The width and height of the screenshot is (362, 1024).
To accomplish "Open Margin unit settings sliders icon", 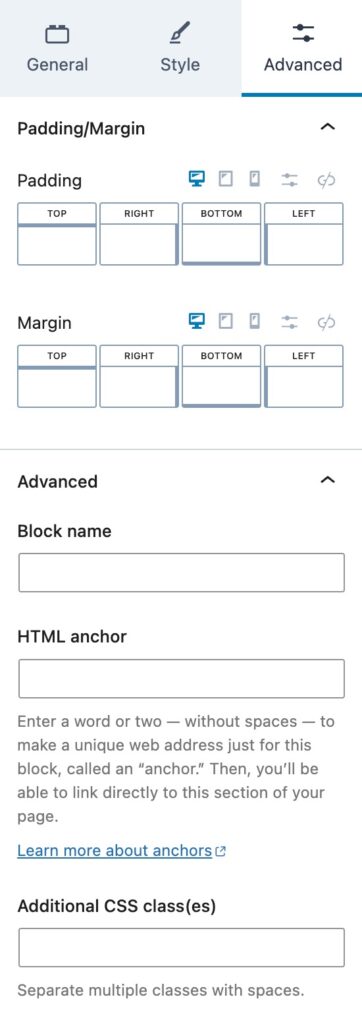I will tap(289, 322).
